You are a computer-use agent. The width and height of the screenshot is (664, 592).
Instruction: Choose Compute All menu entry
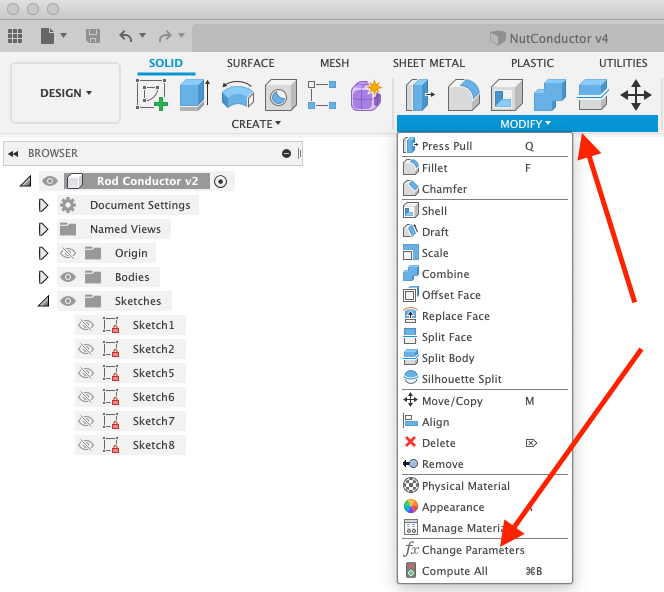485,571
